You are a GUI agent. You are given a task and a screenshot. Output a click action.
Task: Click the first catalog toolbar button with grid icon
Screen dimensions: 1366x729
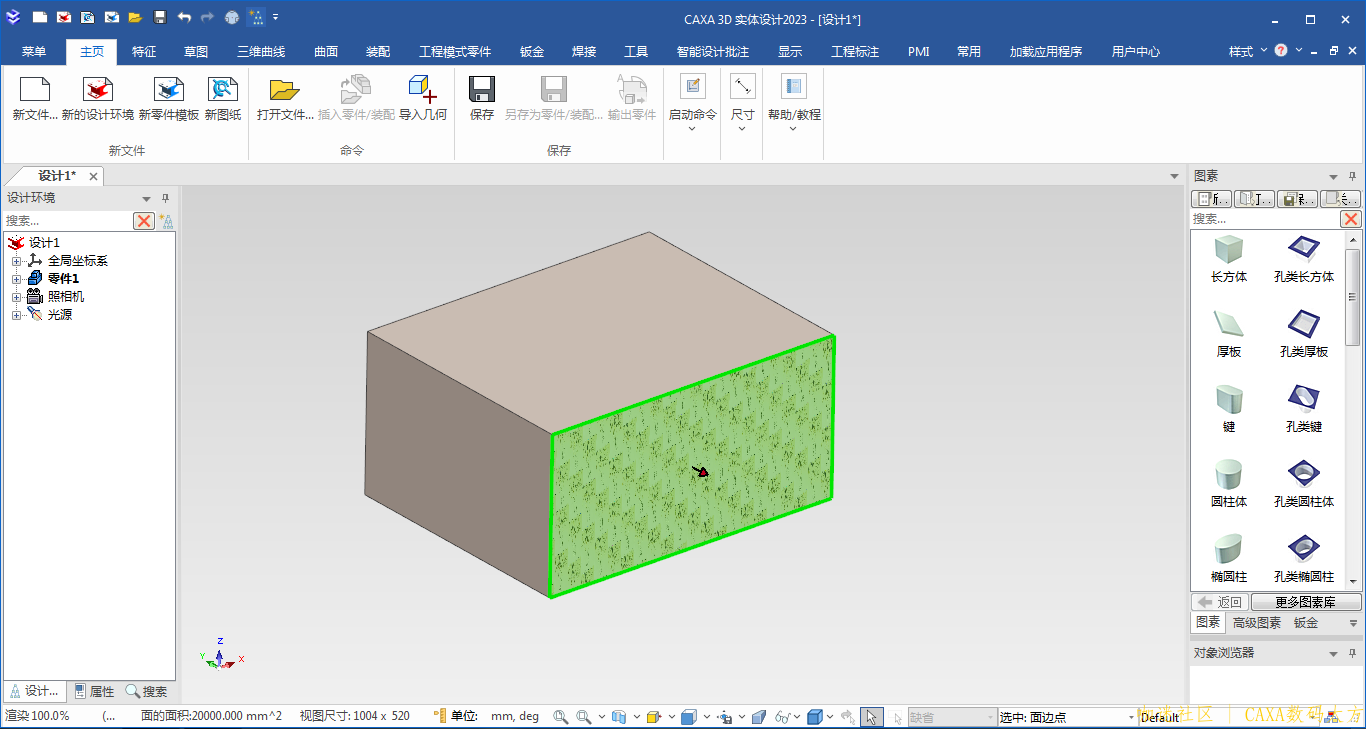coord(1211,199)
